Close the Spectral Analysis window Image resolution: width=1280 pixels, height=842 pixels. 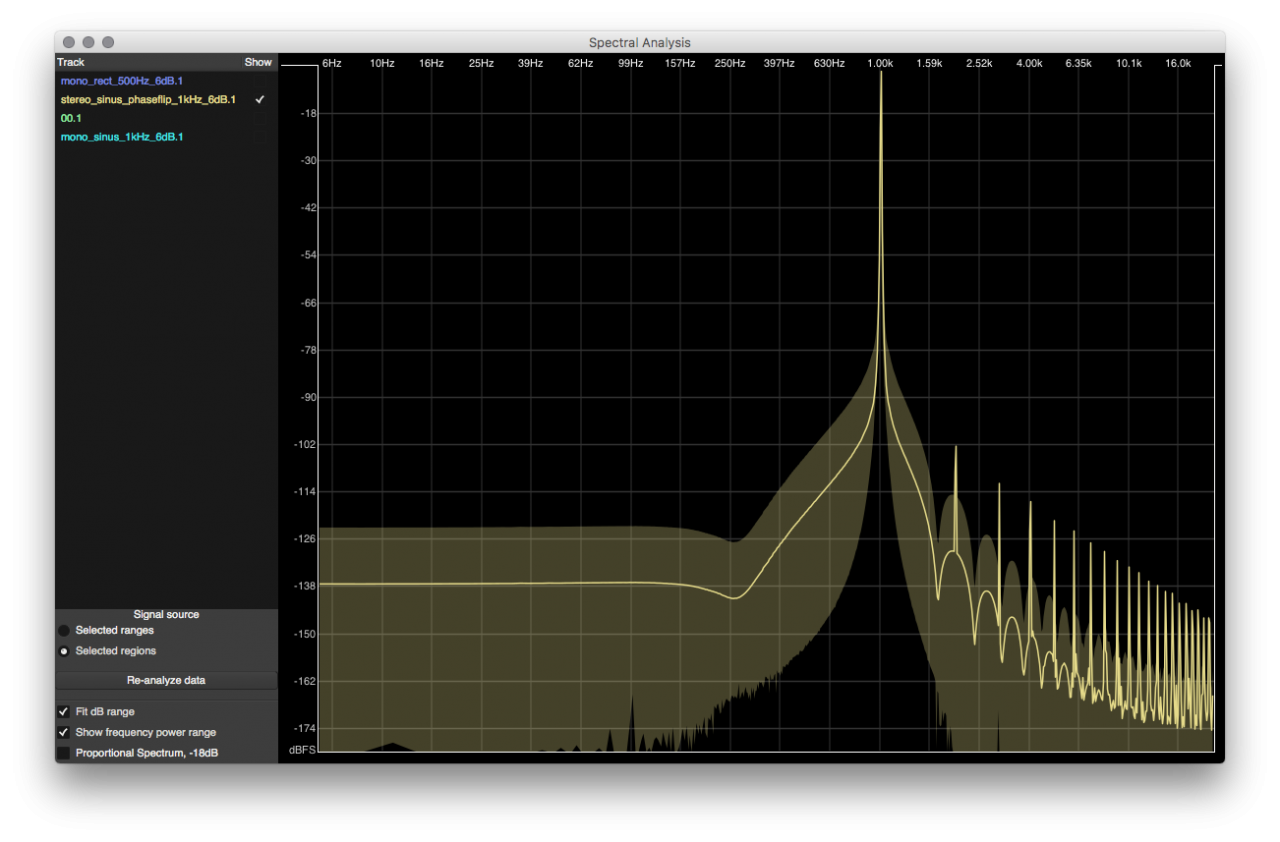[69, 42]
